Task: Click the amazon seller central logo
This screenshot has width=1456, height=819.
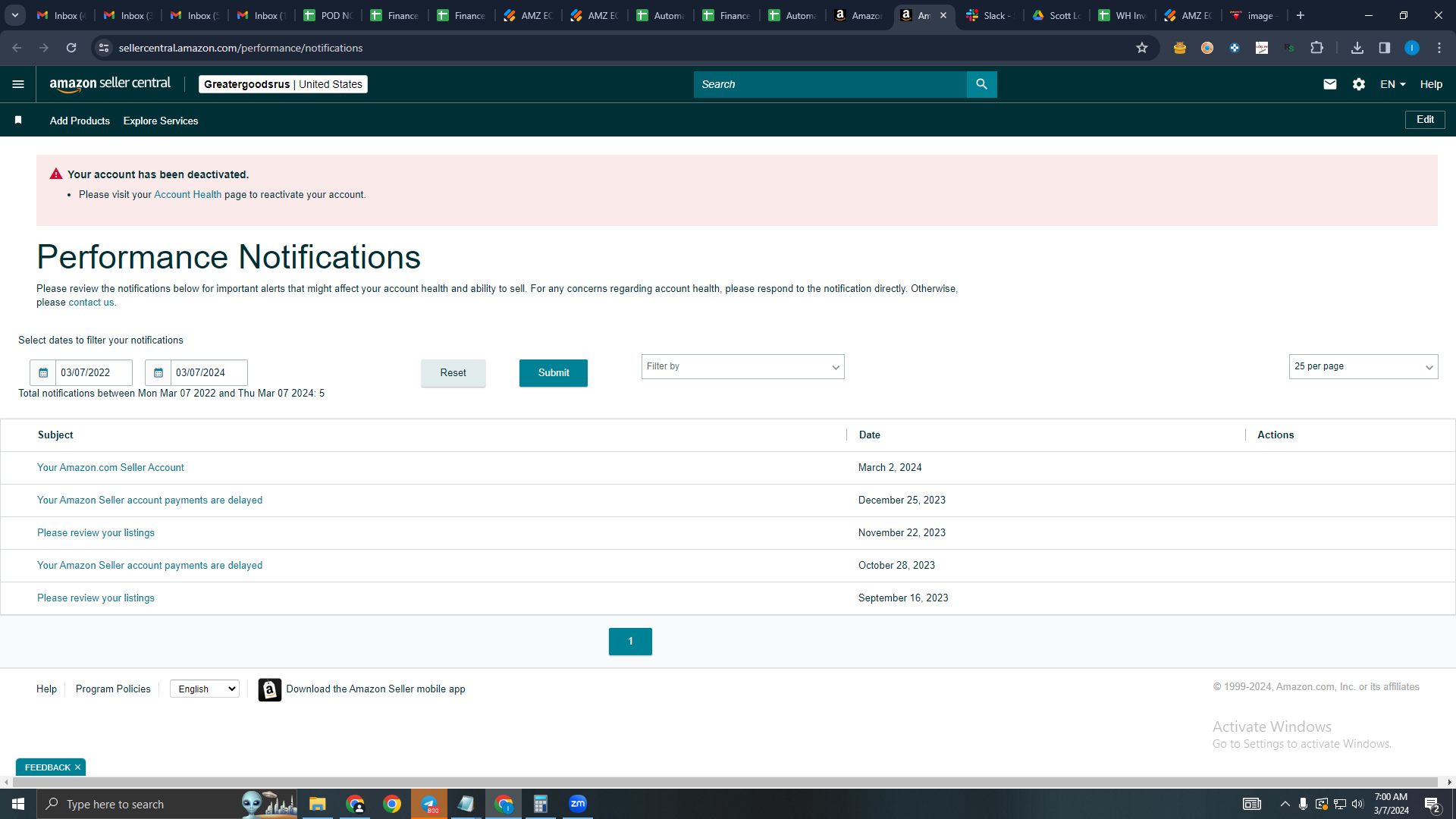Action: click(x=110, y=84)
